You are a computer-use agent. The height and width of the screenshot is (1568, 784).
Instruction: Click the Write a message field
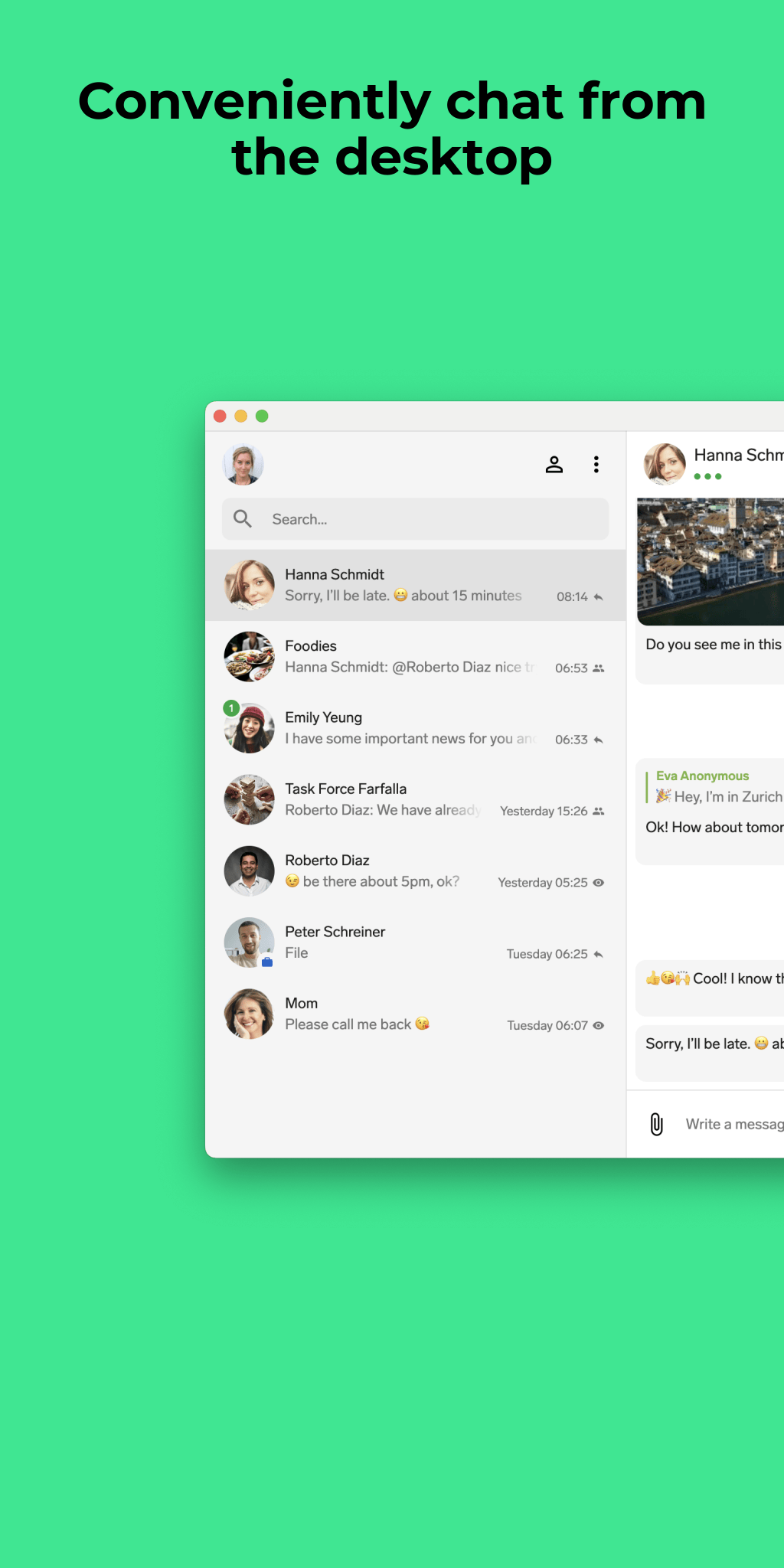733,1124
